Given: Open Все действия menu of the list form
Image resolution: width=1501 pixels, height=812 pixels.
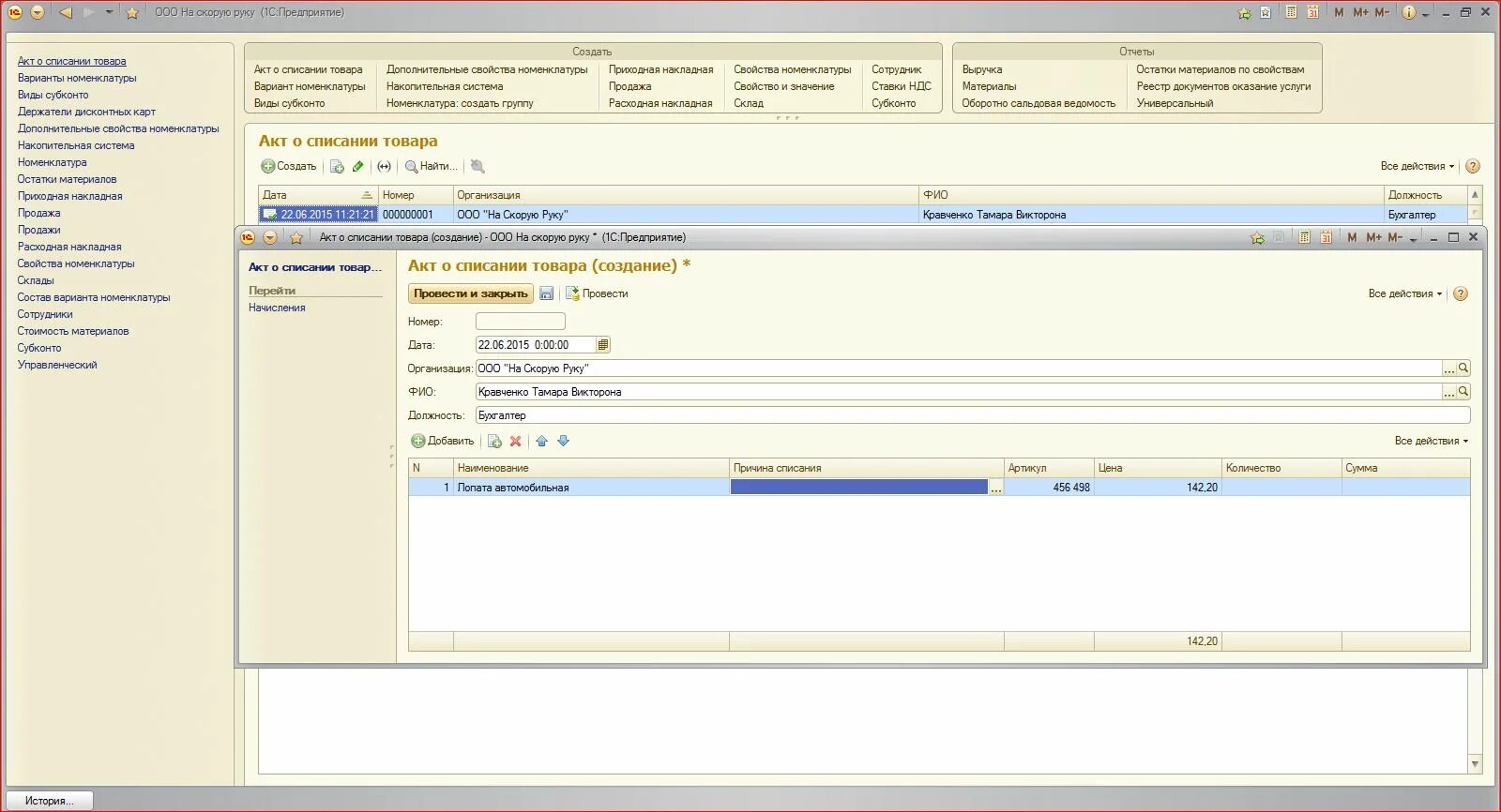Looking at the screenshot, I should click(x=1417, y=166).
